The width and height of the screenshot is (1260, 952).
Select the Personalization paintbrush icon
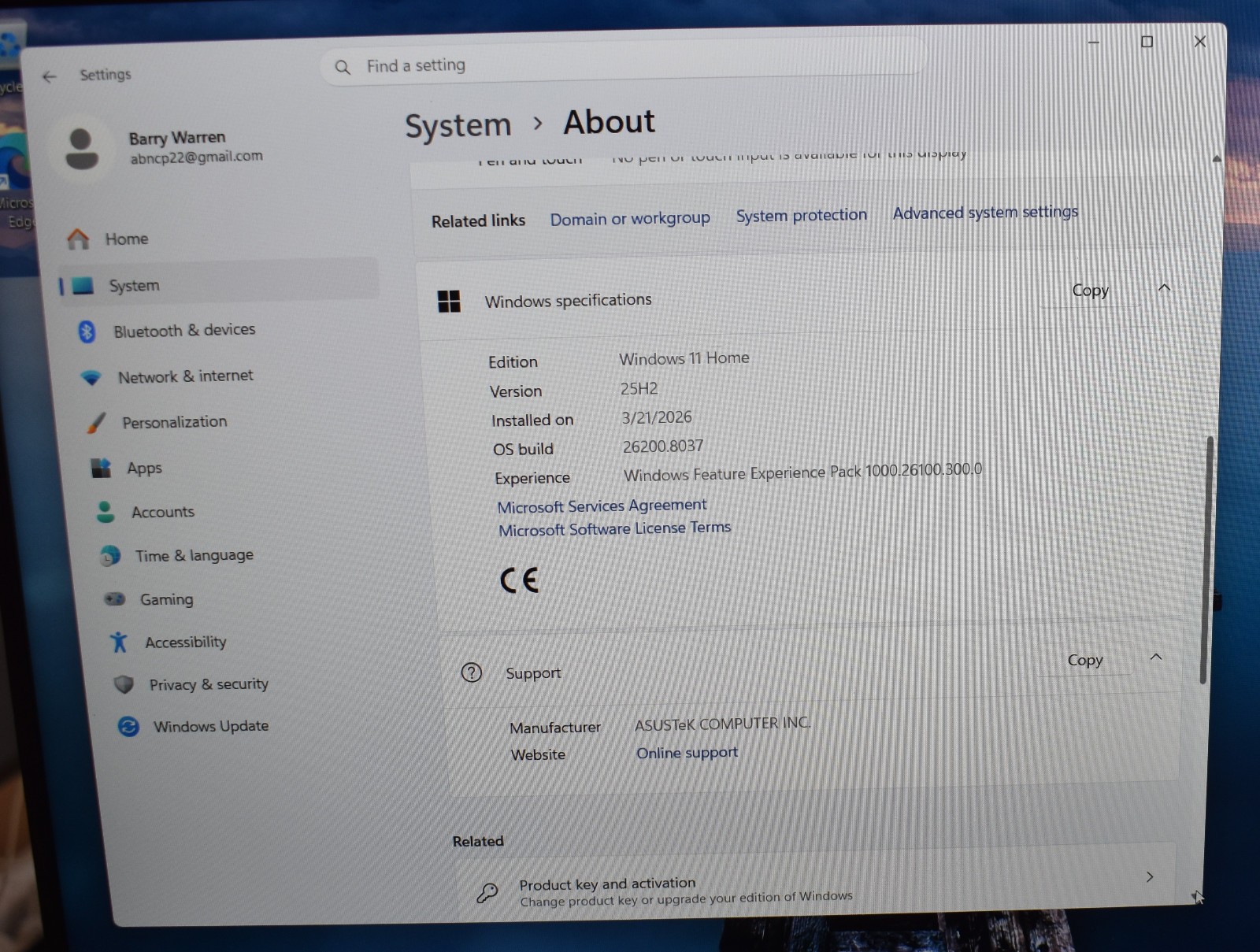pos(96,423)
